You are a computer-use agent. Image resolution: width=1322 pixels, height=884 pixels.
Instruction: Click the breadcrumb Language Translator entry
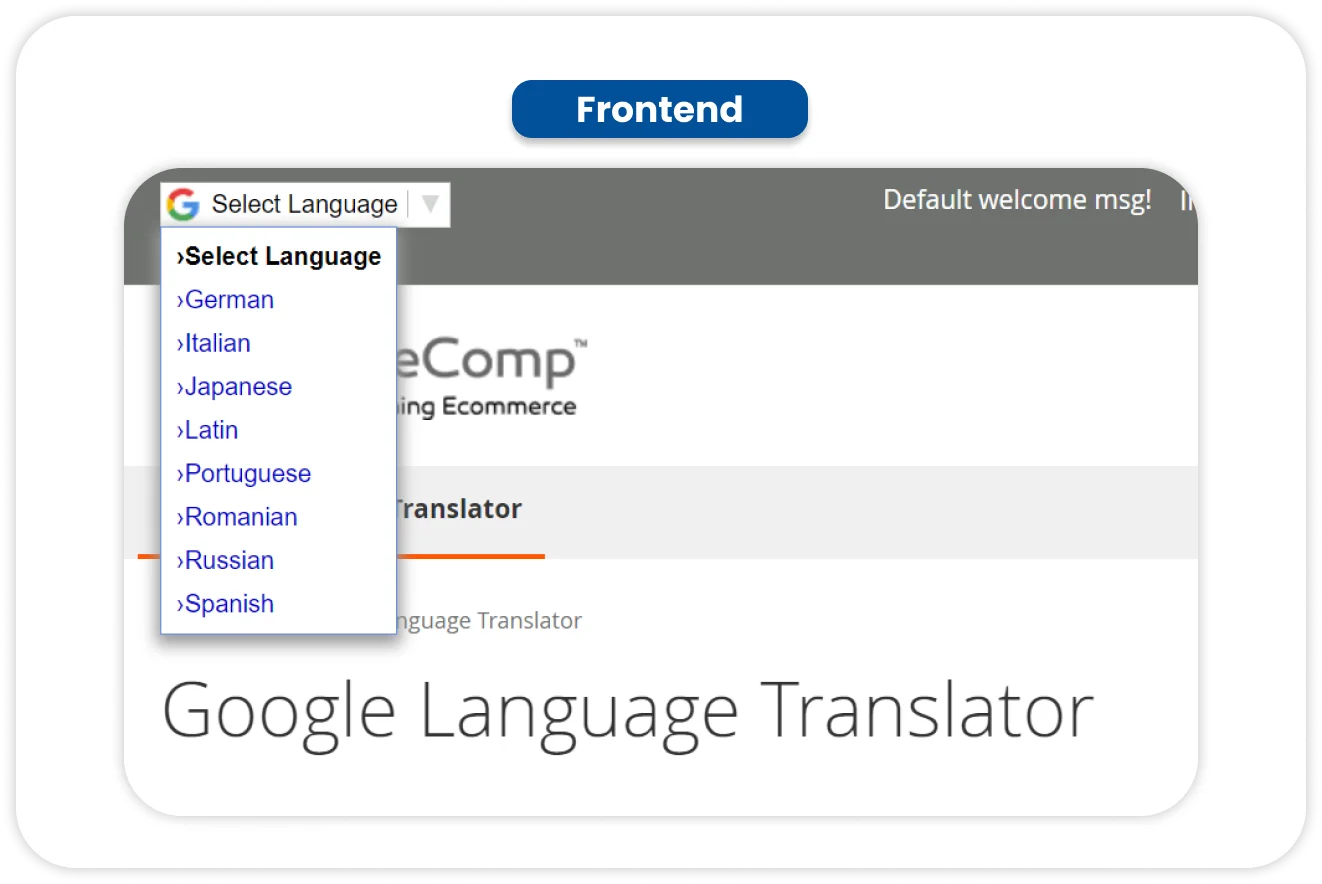click(x=490, y=620)
